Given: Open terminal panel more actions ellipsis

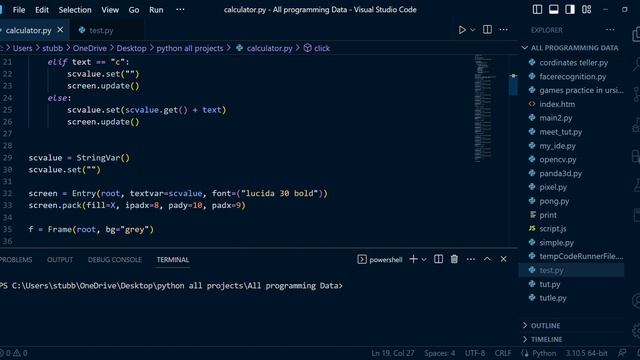Looking at the screenshot, I should pyautogui.click(x=471, y=259).
